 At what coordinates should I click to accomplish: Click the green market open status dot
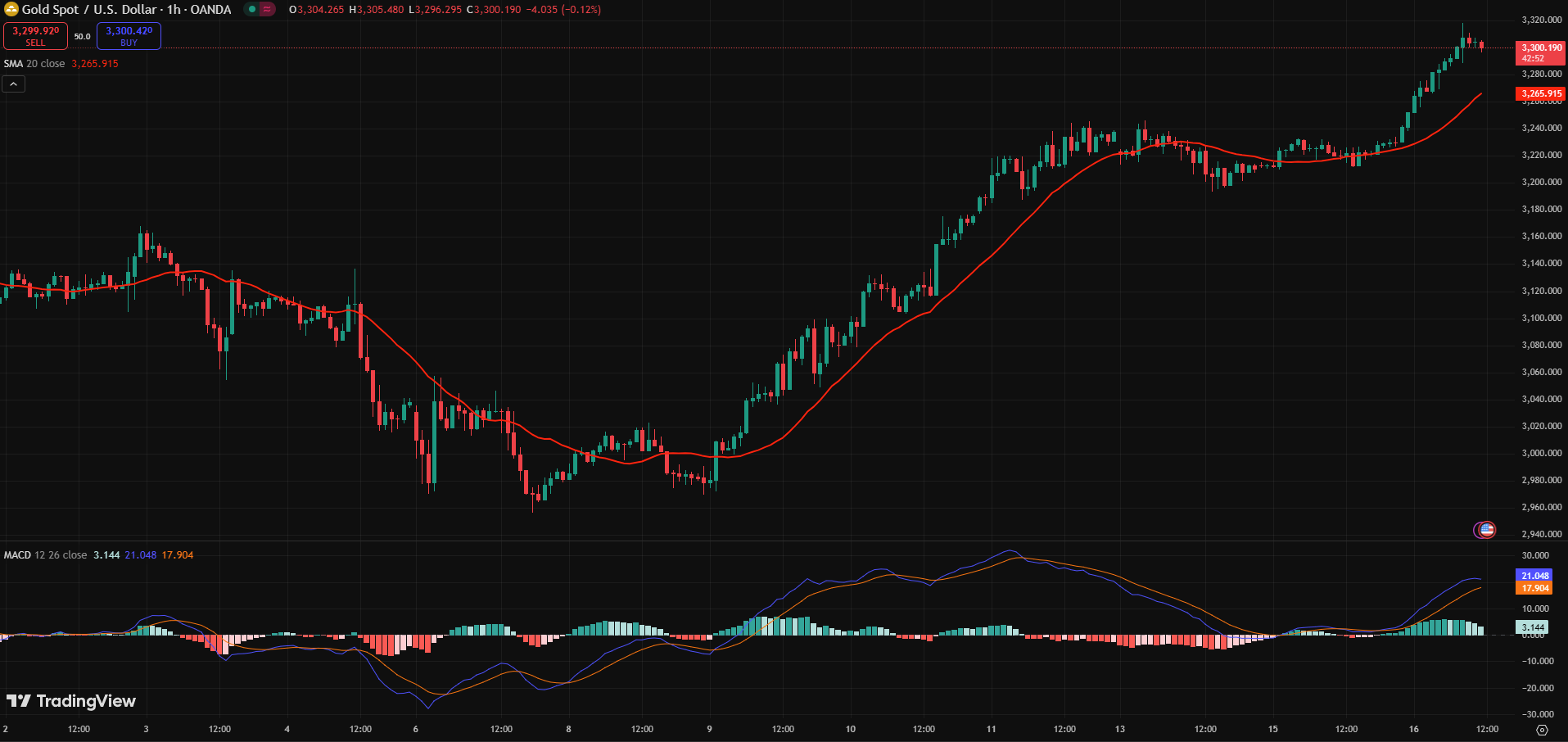[252, 10]
